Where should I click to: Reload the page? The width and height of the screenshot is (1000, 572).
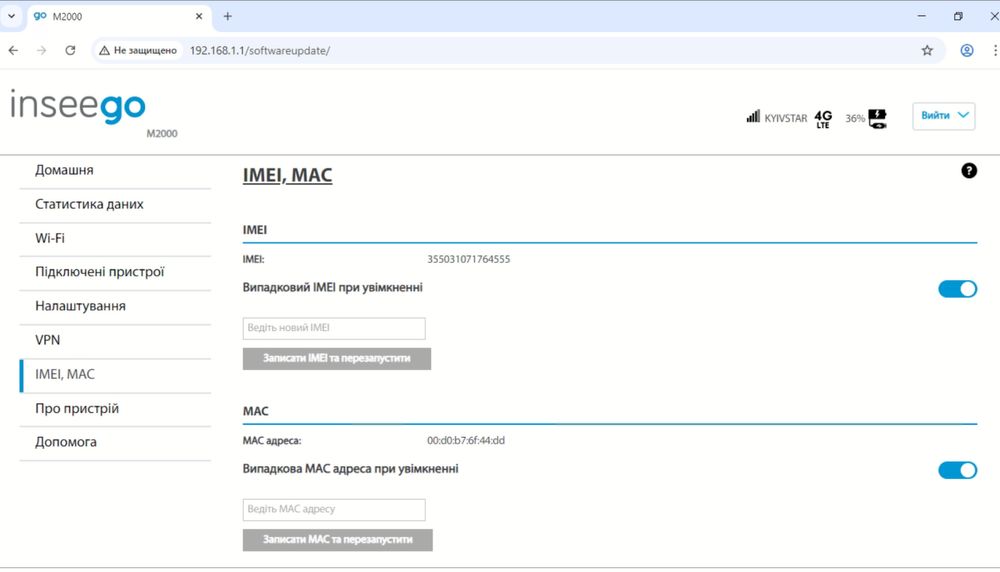pos(70,50)
